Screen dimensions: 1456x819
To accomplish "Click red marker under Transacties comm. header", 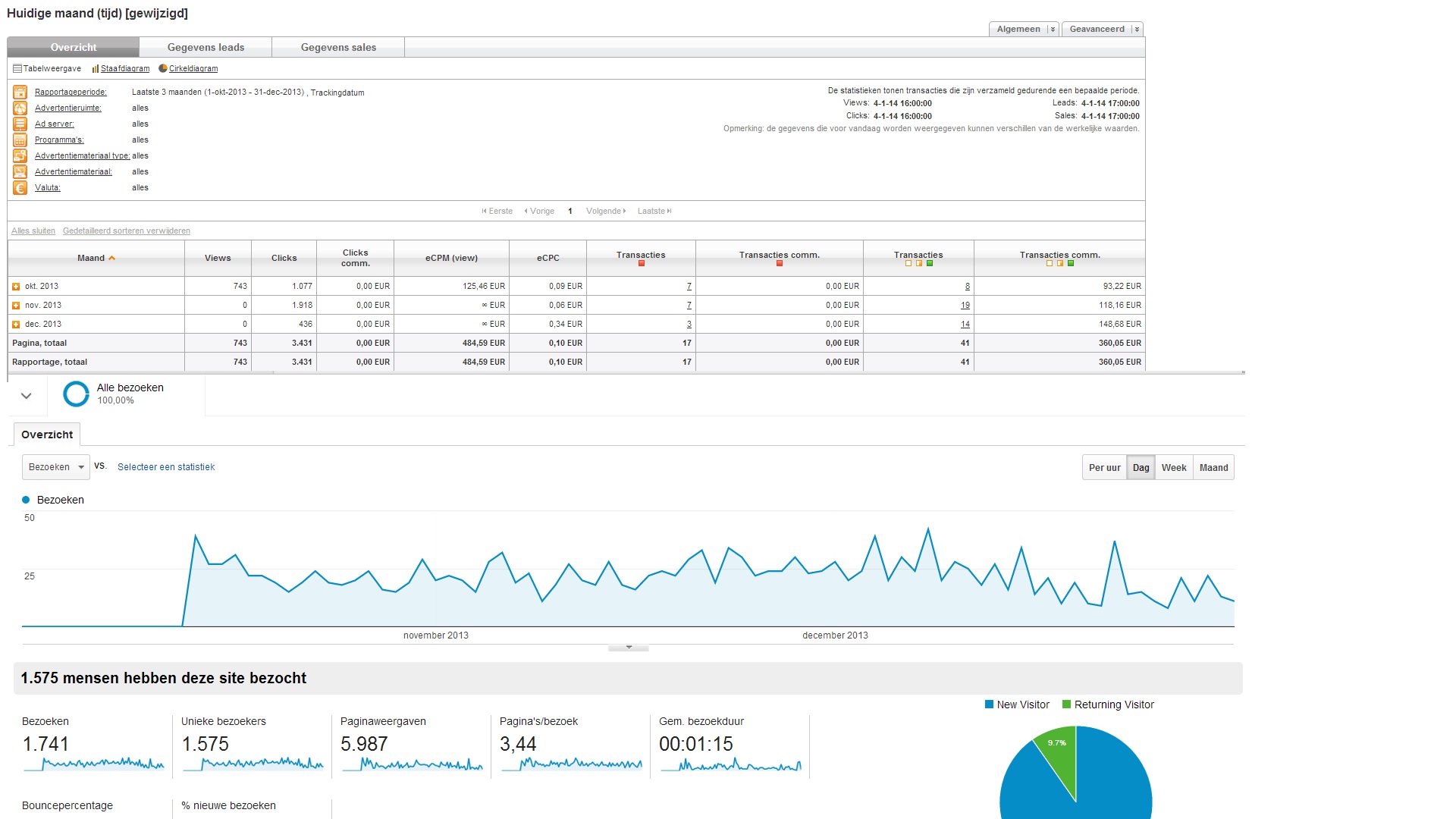I will pos(780,263).
